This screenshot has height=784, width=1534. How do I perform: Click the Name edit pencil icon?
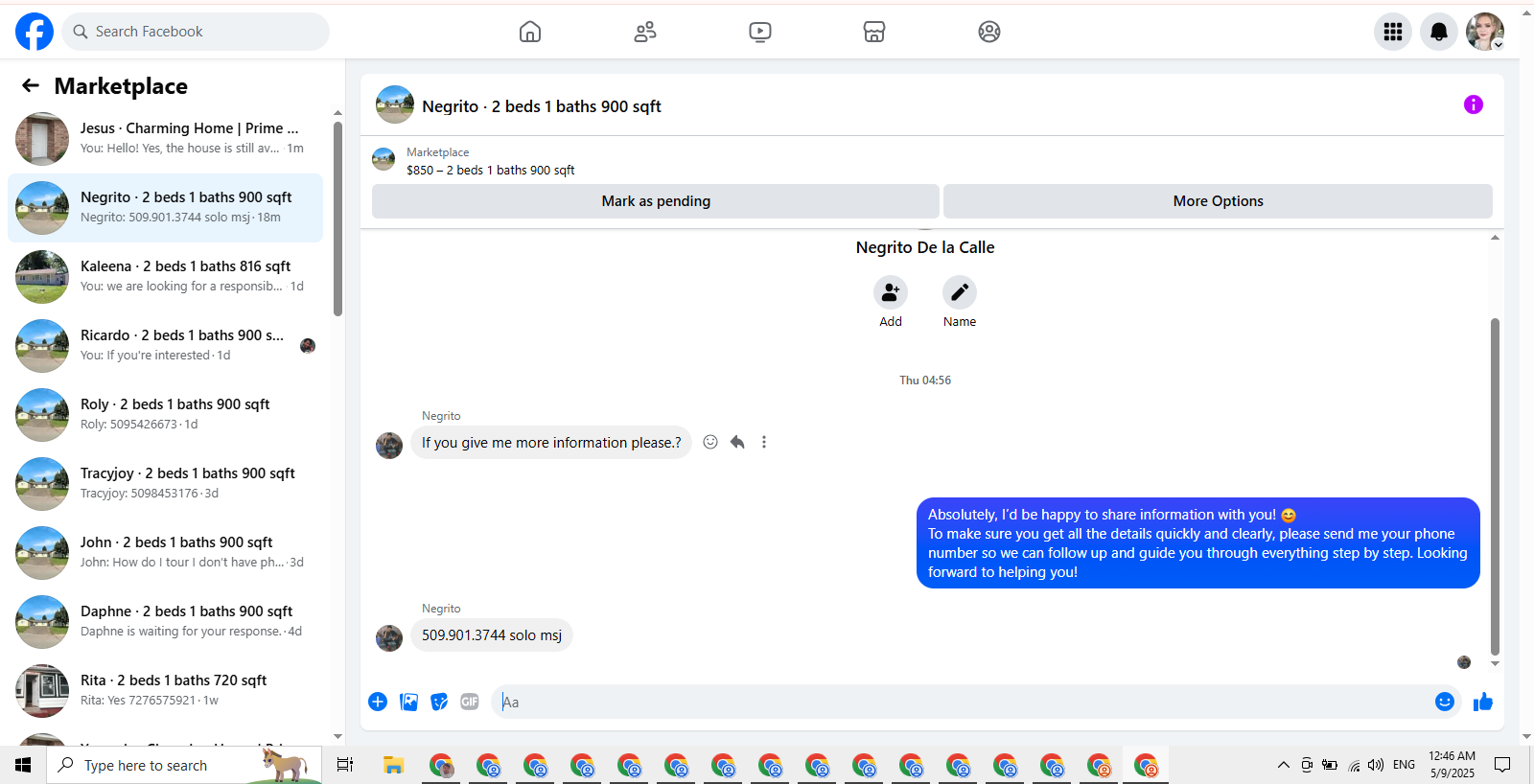(x=960, y=292)
